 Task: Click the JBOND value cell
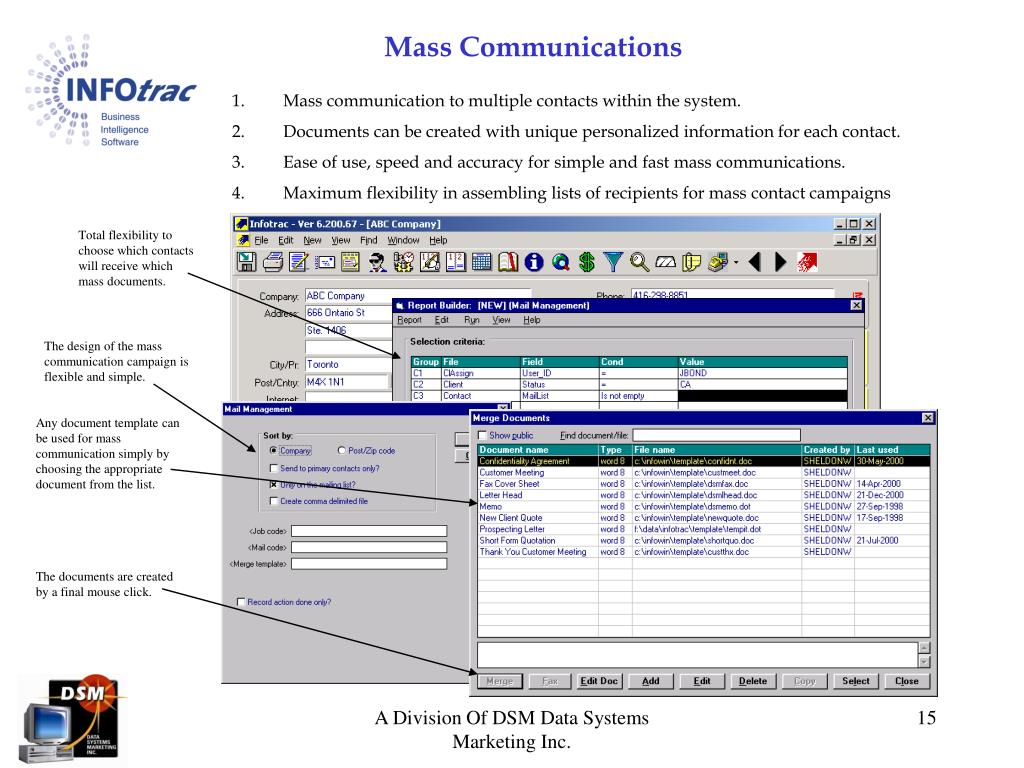[x=762, y=374]
